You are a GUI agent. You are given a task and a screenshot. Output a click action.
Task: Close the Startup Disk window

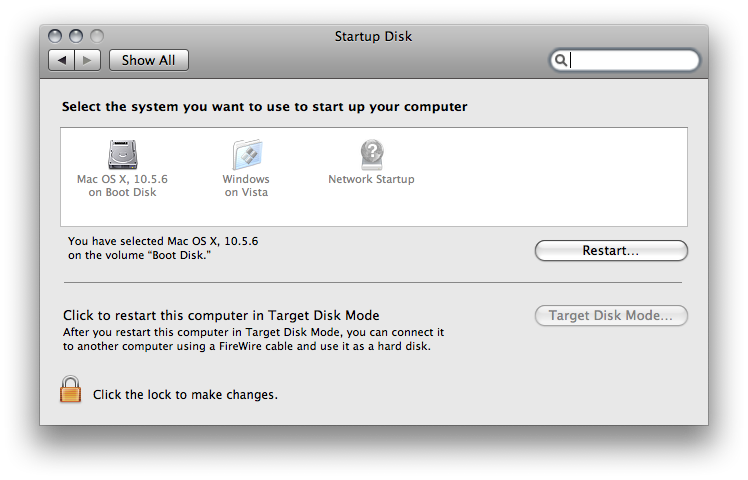(x=55, y=36)
